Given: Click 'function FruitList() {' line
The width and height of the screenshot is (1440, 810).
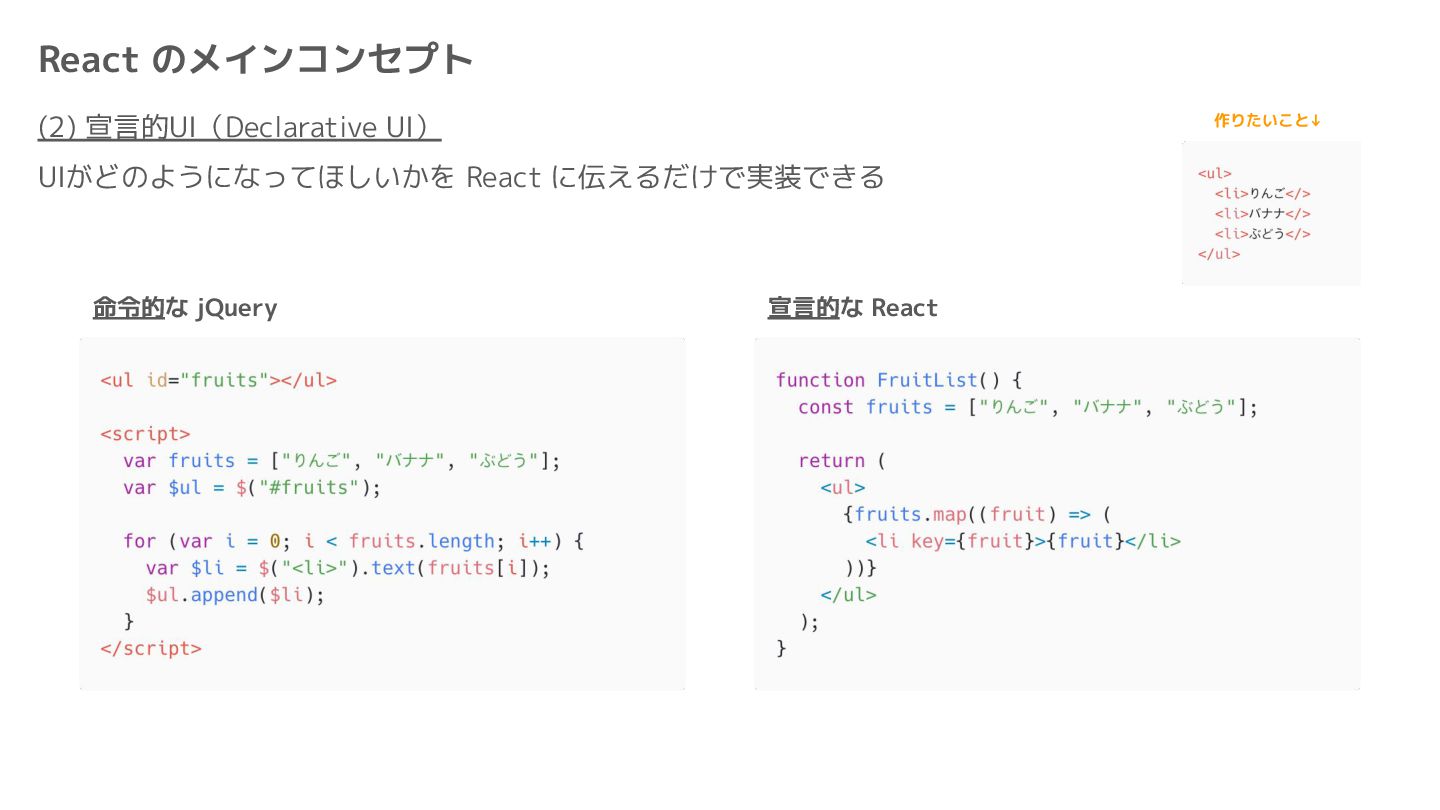Looking at the screenshot, I should click(899, 380).
